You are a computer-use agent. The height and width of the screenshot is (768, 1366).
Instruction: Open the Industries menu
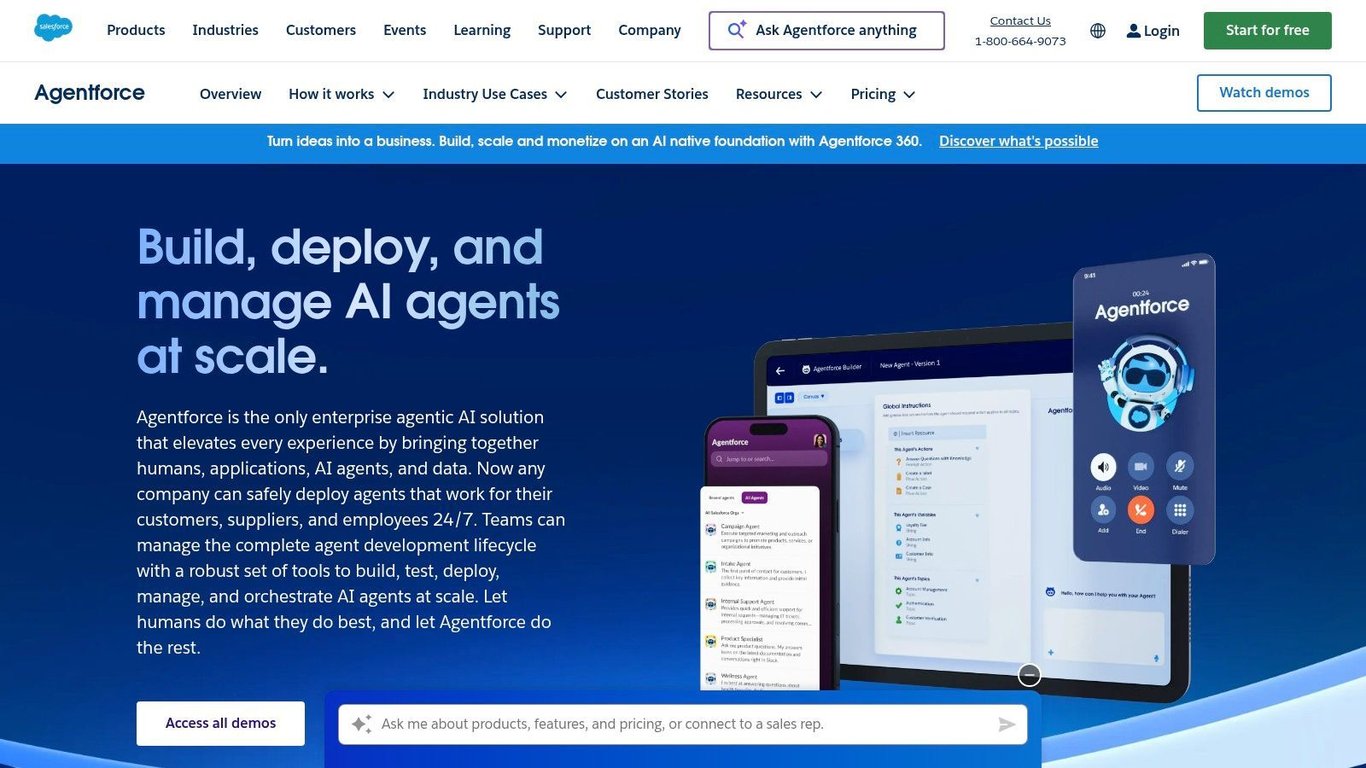coord(225,30)
